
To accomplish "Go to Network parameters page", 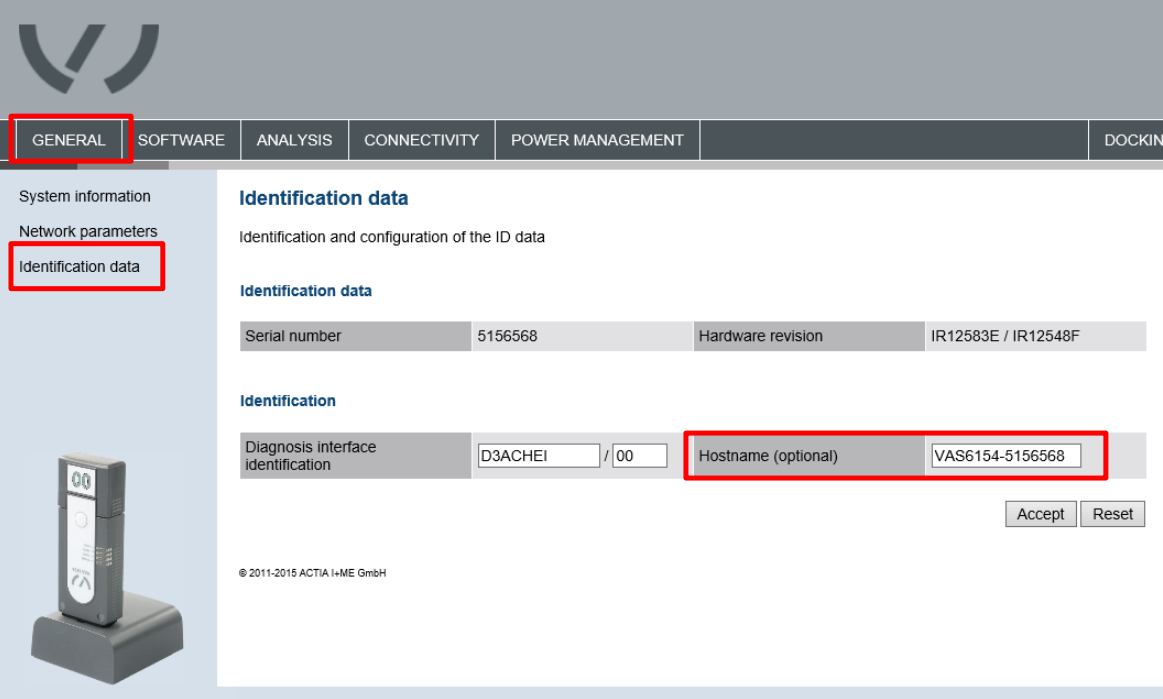I will (x=88, y=232).
